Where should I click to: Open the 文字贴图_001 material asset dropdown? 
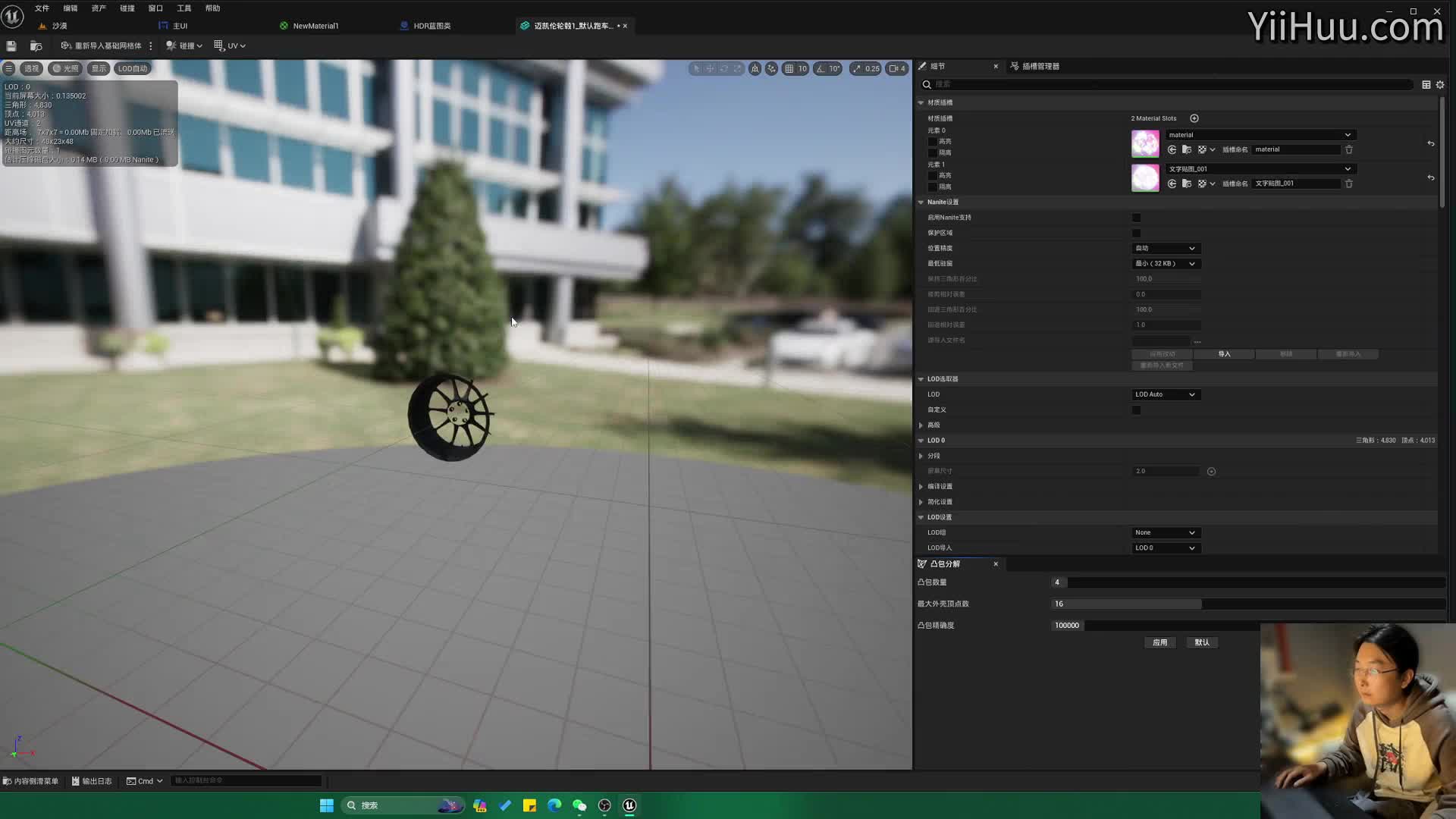(x=1260, y=169)
